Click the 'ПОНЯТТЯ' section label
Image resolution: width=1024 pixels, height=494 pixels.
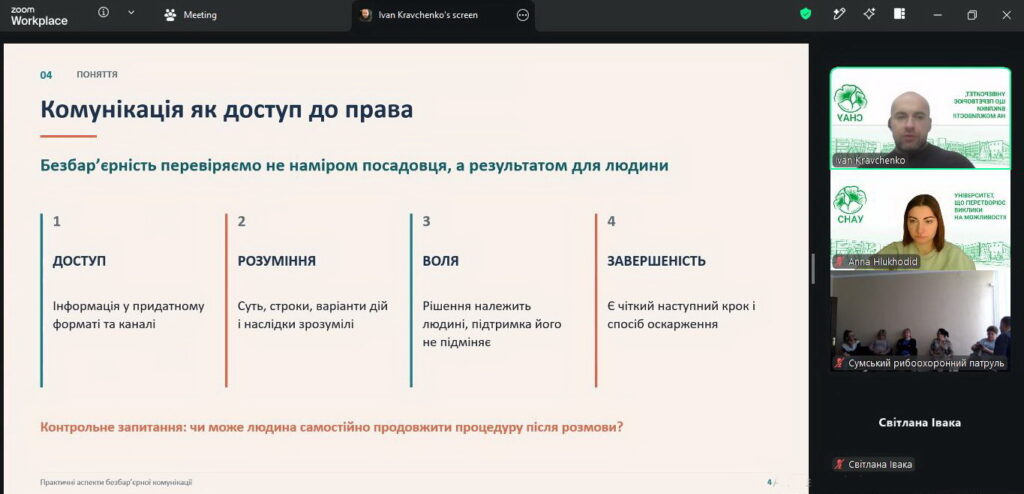97,74
